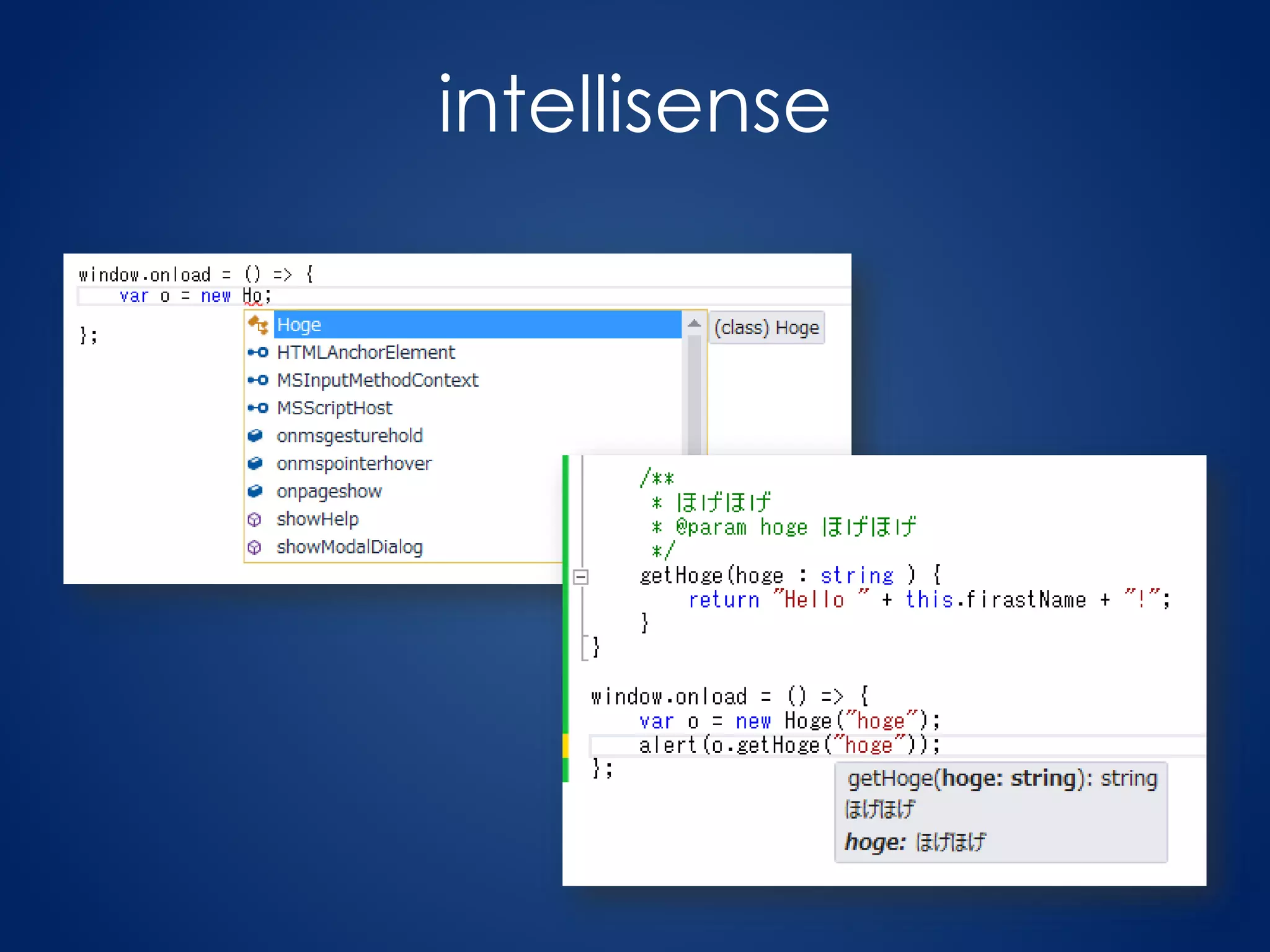Screen dimensions: 1270x952
Task: Click the bold 'hoge:' parameter description in the tooltip
Action: point(875,842)
